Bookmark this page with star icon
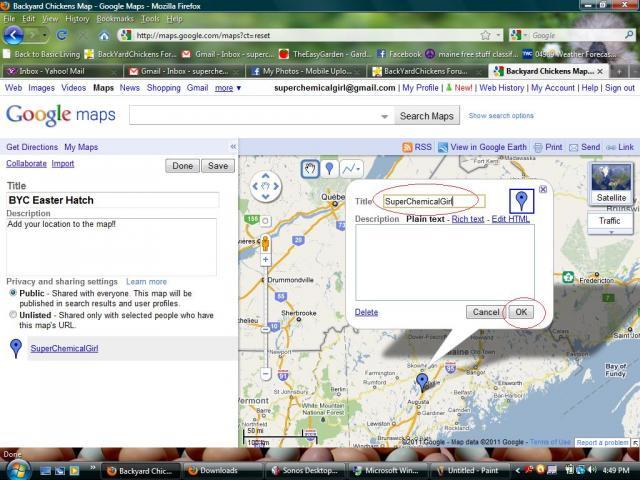The width and height of the screenshot is (640, 480). (485, 36)
